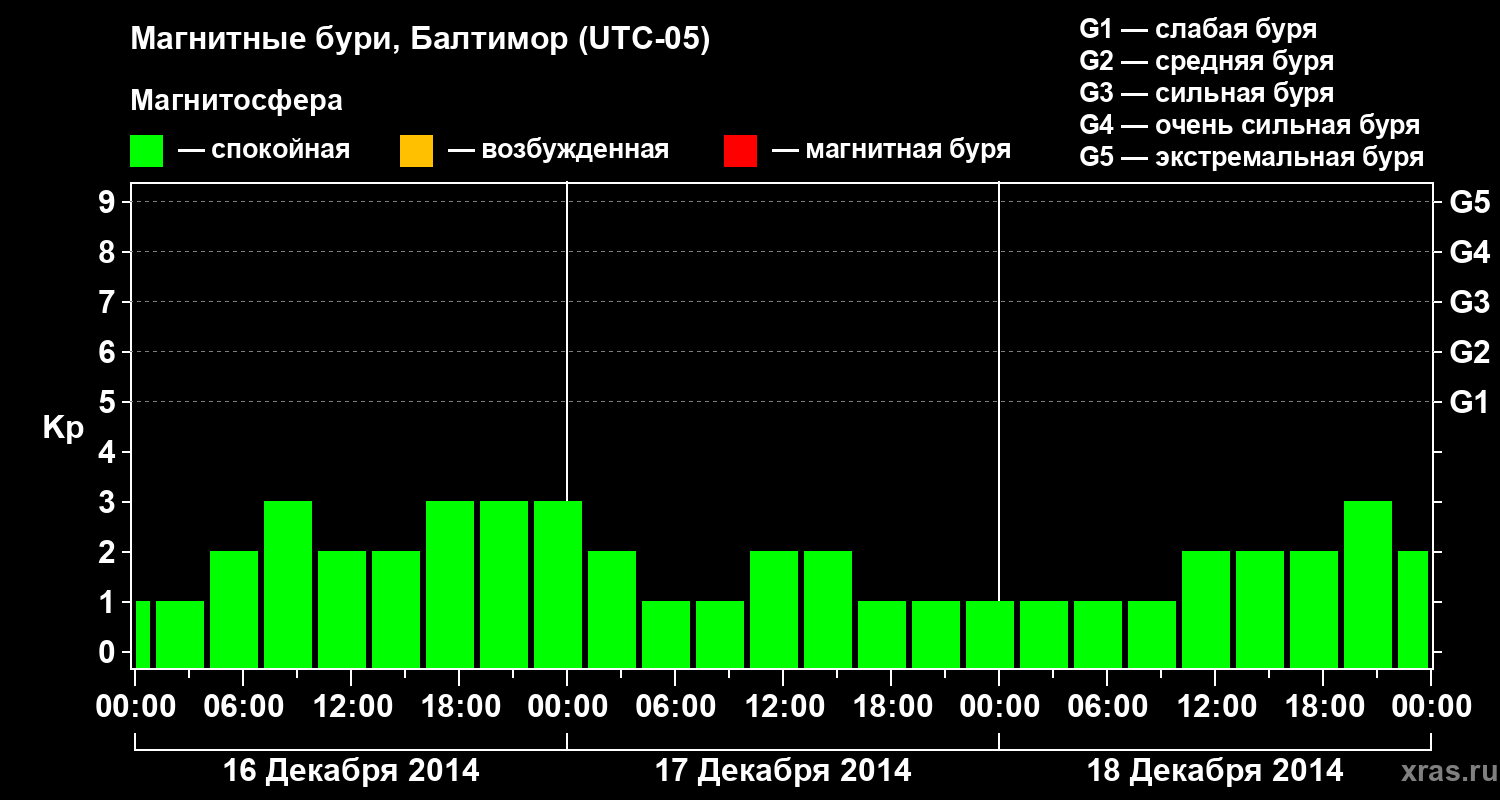The width and height of the screenshot is (1500, 800).
Task: Select the 'G1 — слабая буря' legend line
Action: point(1198,29)
